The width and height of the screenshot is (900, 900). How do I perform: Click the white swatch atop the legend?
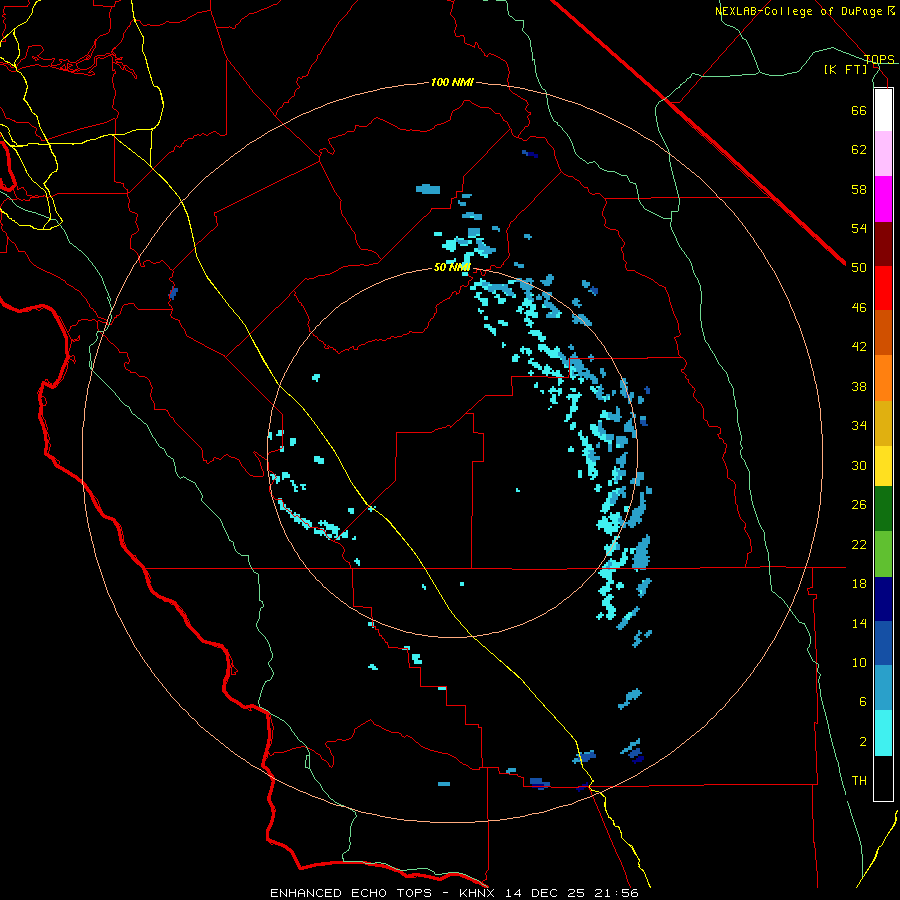pyautogui.click(x=883, y=110)
